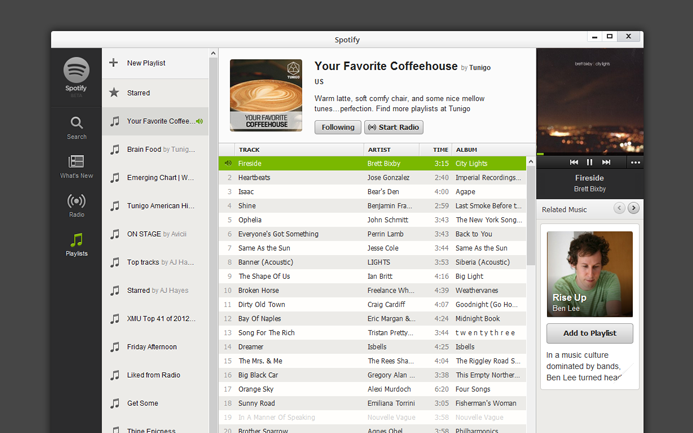
Task: Open the Starred list with star icon
Action: [x=155, y=93]
